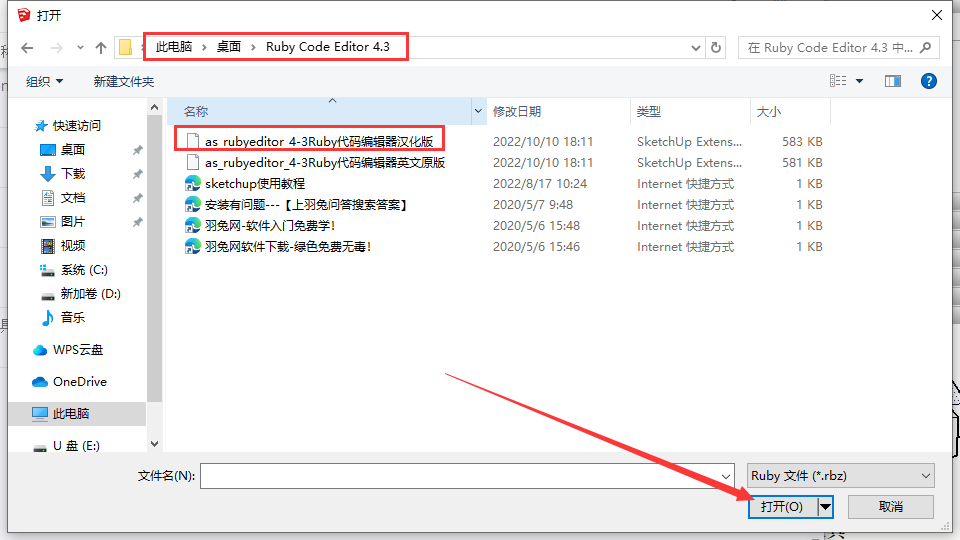Sort by 修改日期 column header

pos(558,111)
